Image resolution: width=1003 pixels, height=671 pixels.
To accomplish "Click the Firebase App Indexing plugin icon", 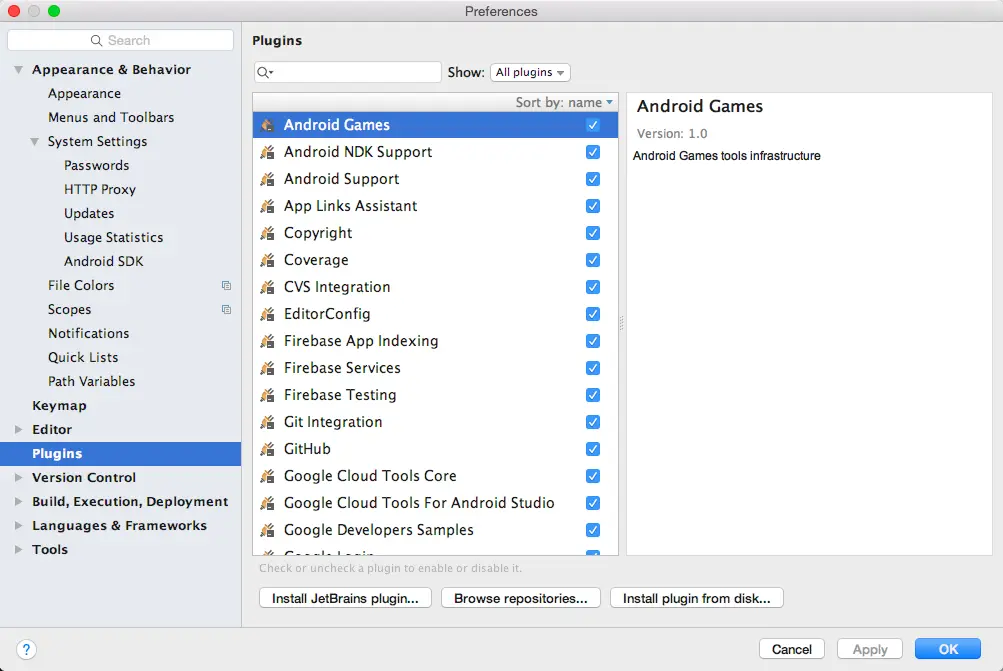I will [267, 341].
